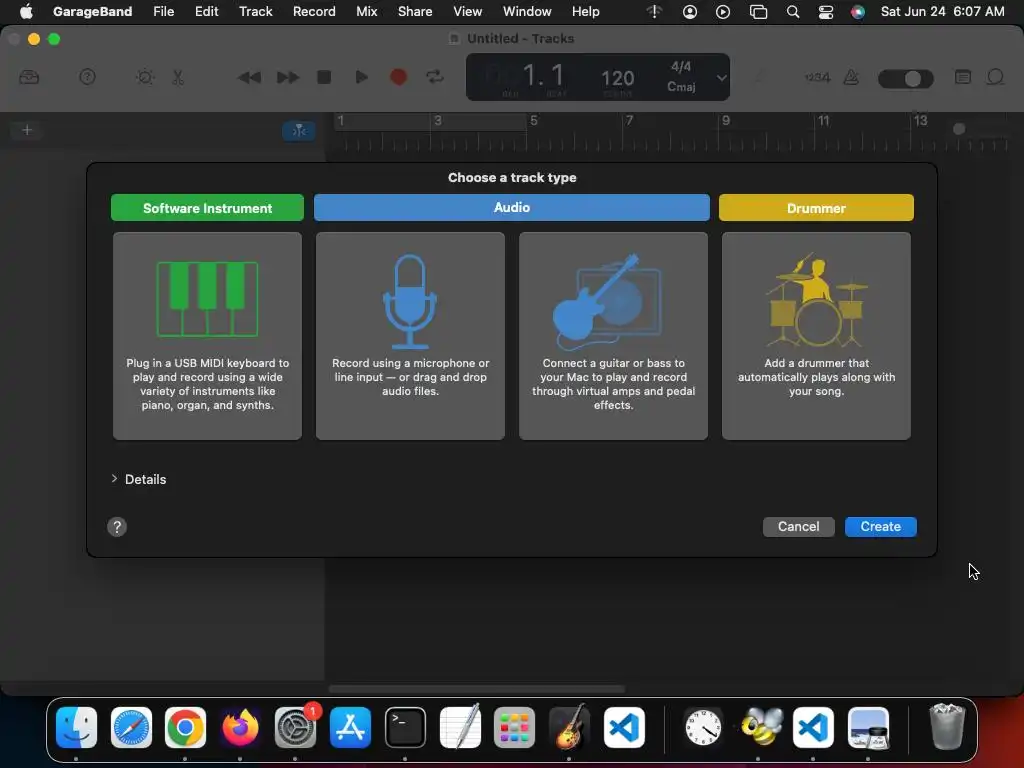Open the Mix menu

tap(366, 11)
